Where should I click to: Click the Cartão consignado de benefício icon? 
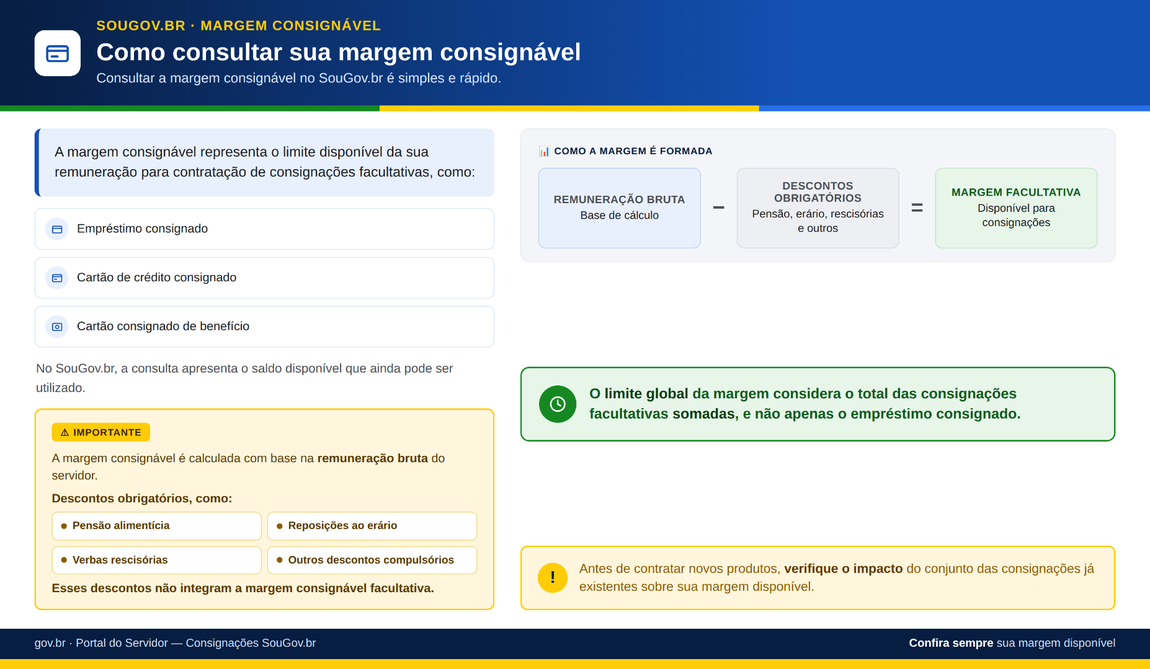click(x=56, y=326)
